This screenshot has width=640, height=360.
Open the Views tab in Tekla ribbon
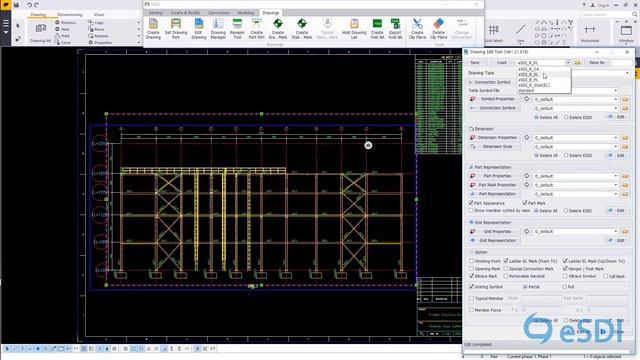[x=99, y=15]
